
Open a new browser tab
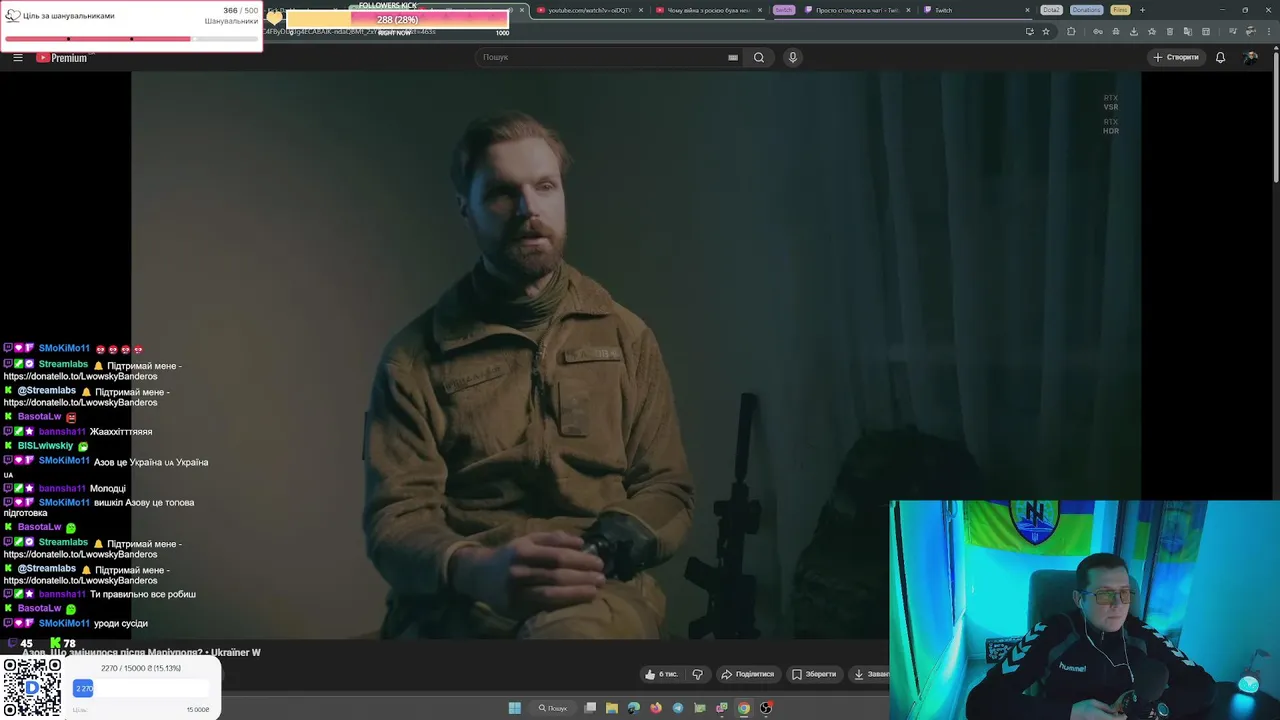1143,10
